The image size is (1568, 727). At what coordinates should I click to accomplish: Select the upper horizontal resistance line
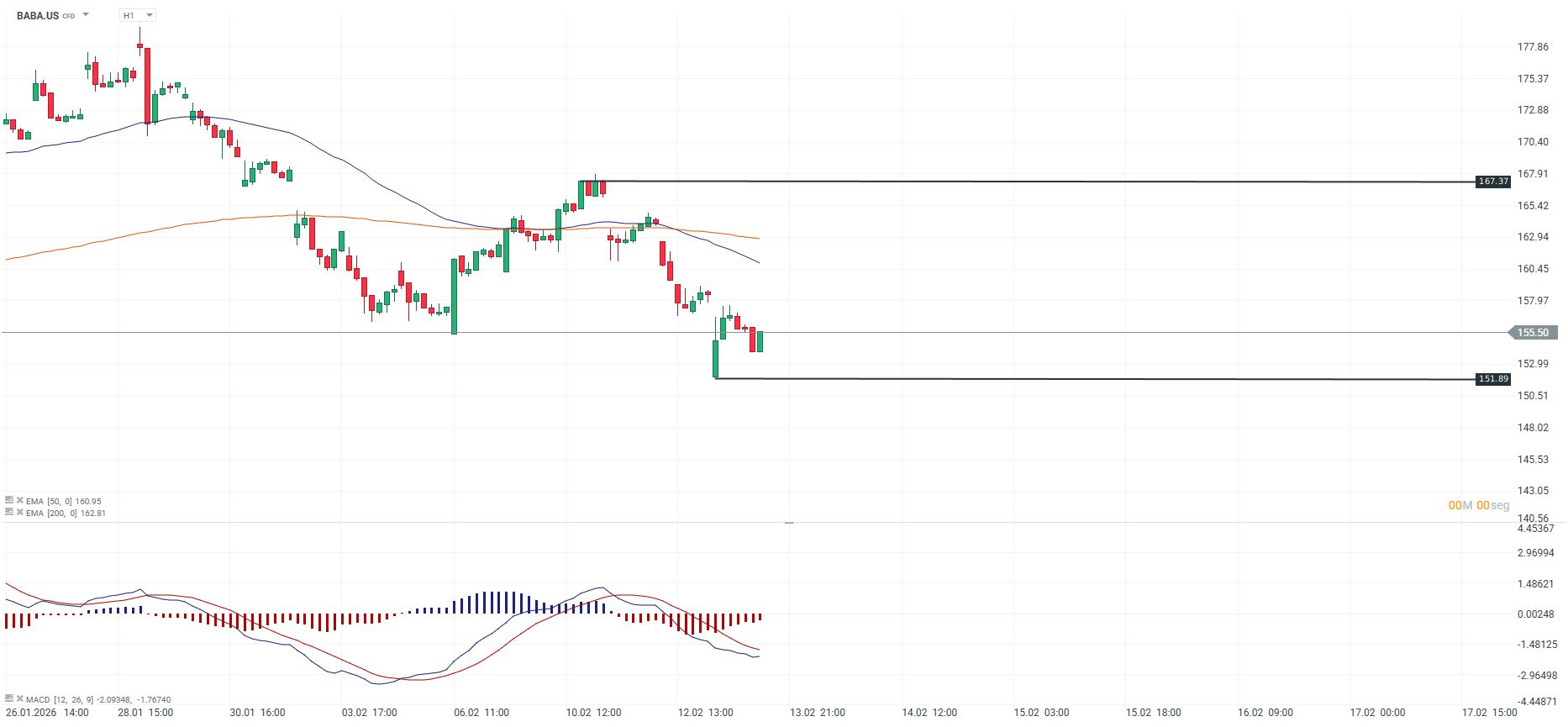tap(1008, 182)
